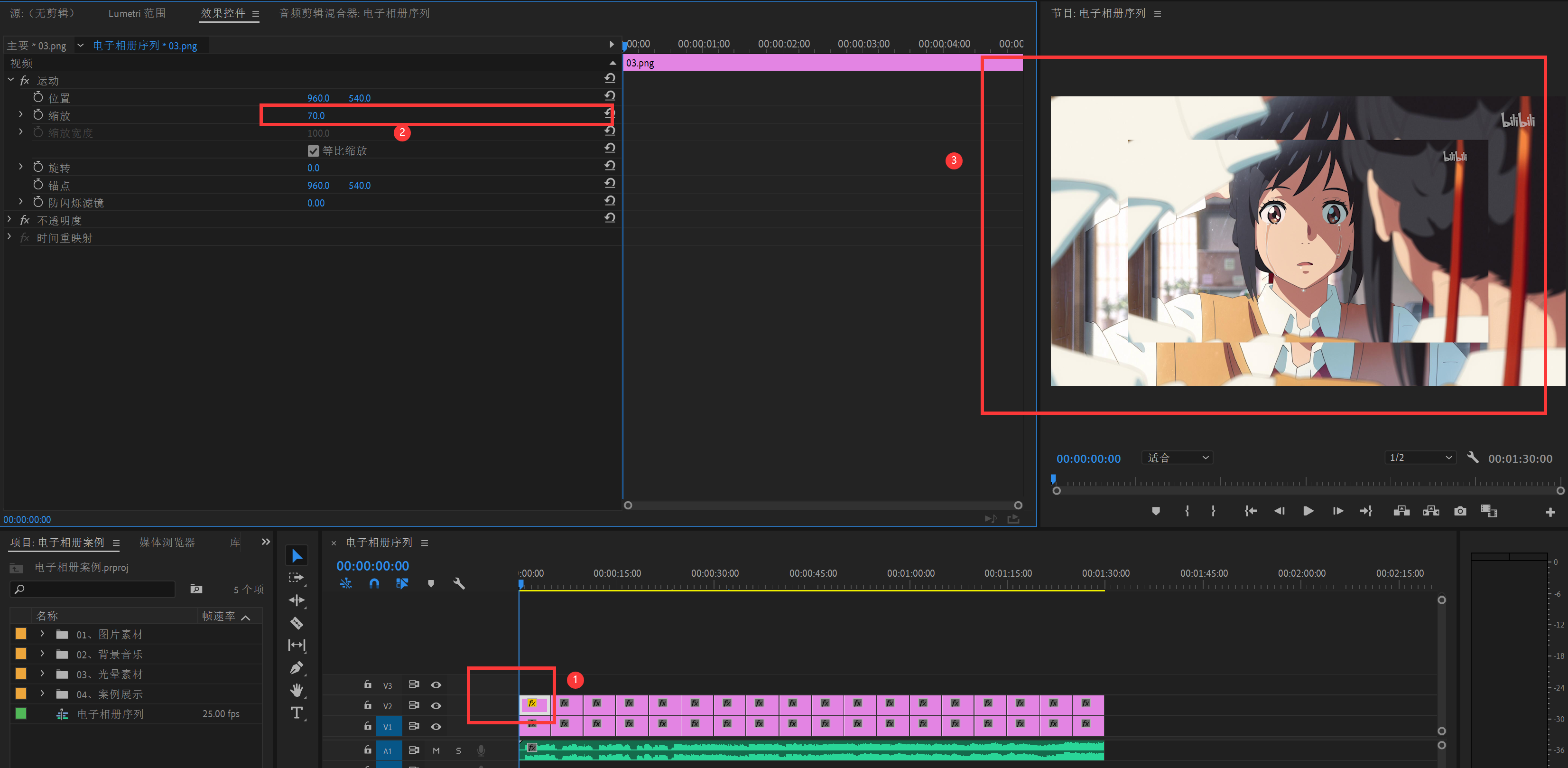1568x768 pixels.
Task: Toggle animation stopwatch for Anchor Point
Action: click(x=38, y=185)
